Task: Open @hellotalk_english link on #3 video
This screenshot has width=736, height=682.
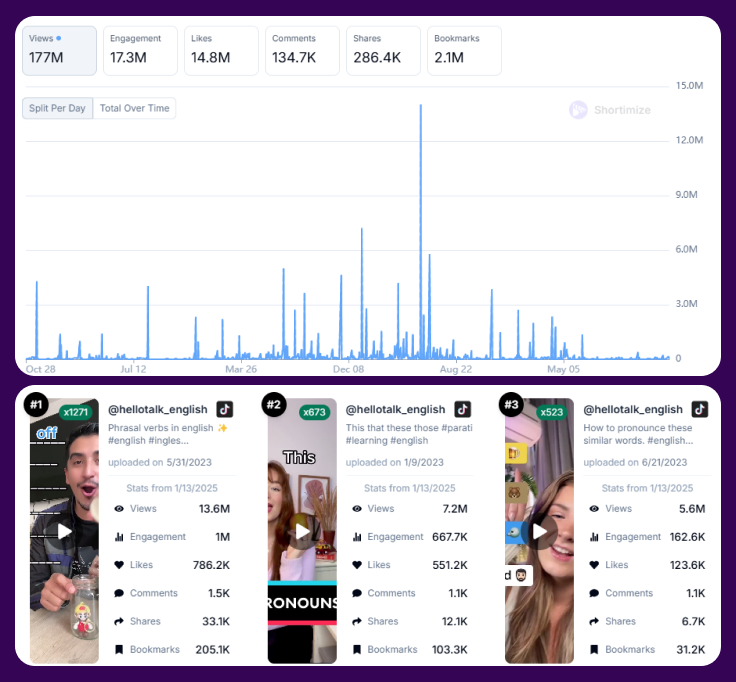Action: click(633, 409)
